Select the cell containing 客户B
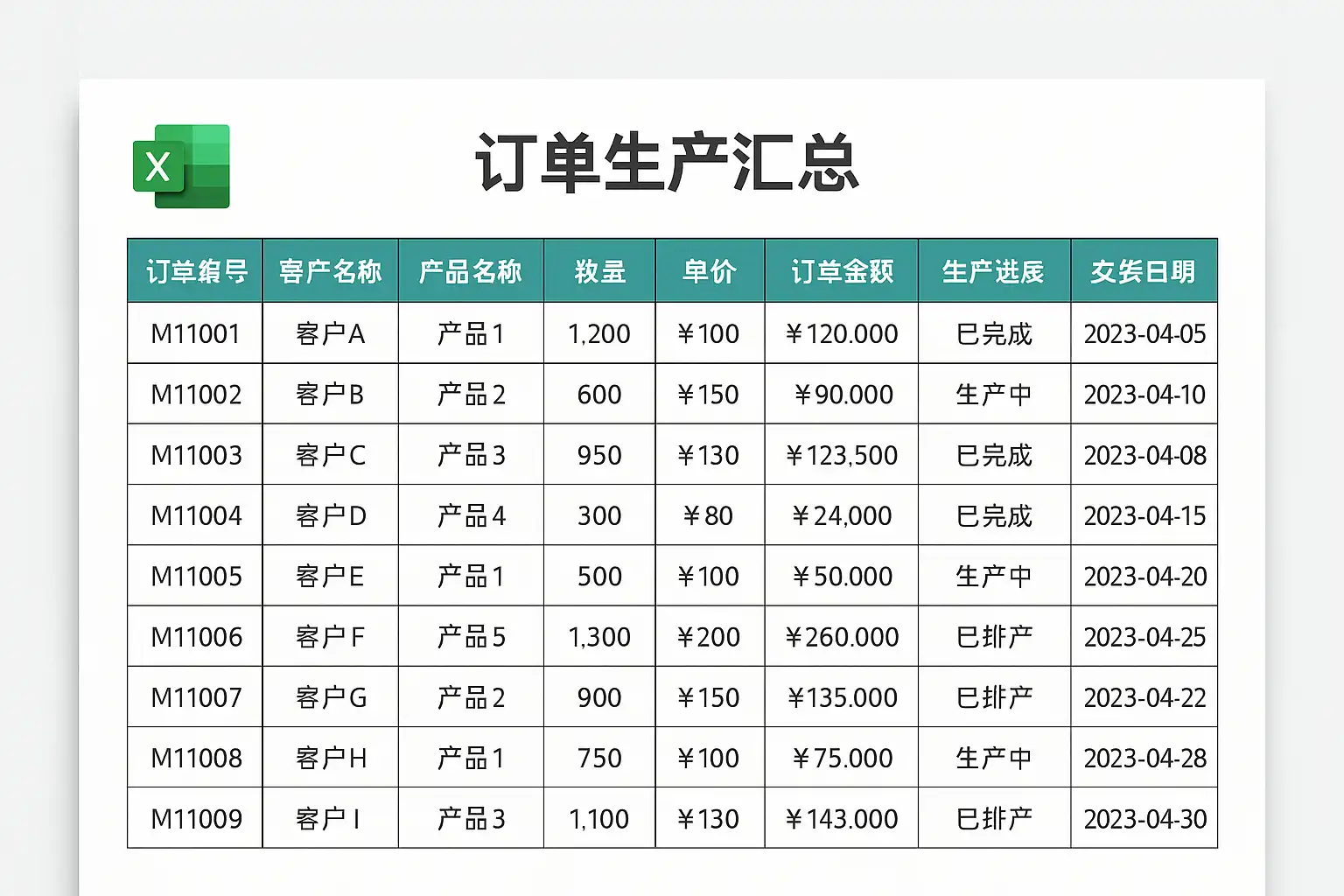The height and width of the screenshot is (896, 1344). click(331, 395)
